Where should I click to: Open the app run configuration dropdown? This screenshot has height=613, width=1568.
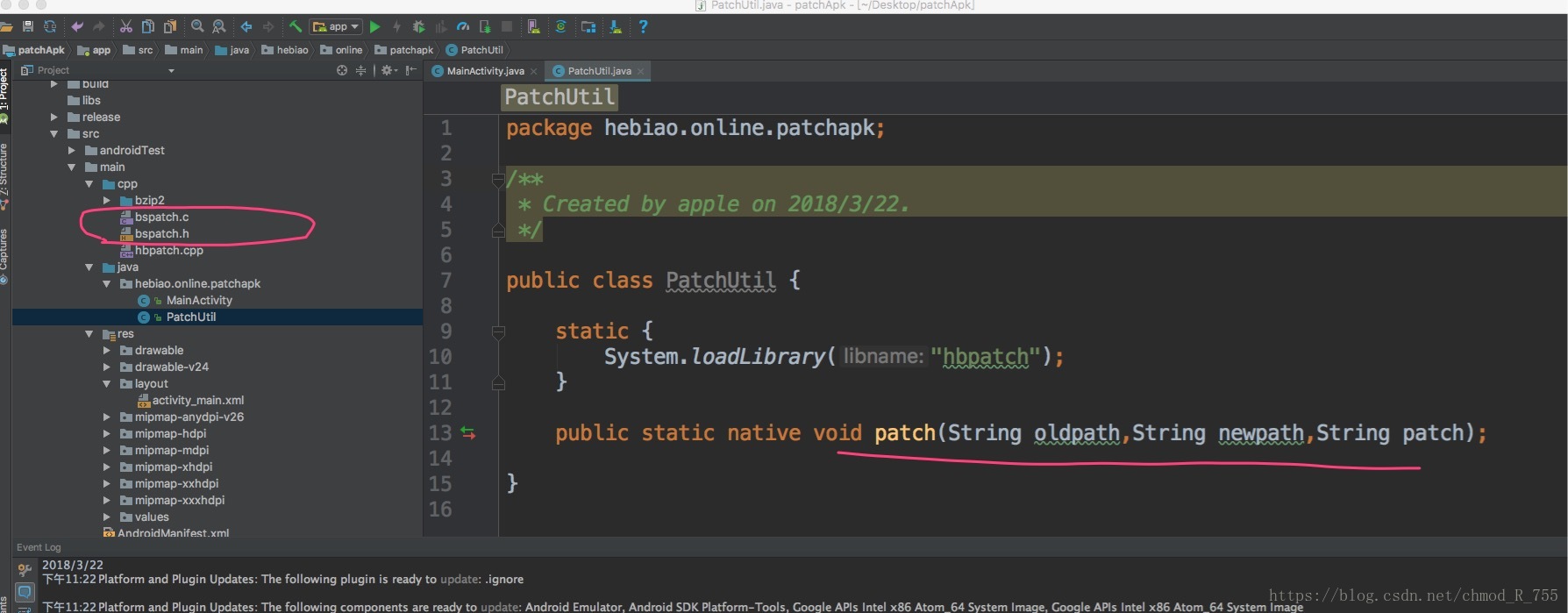(x=336, y=26)
